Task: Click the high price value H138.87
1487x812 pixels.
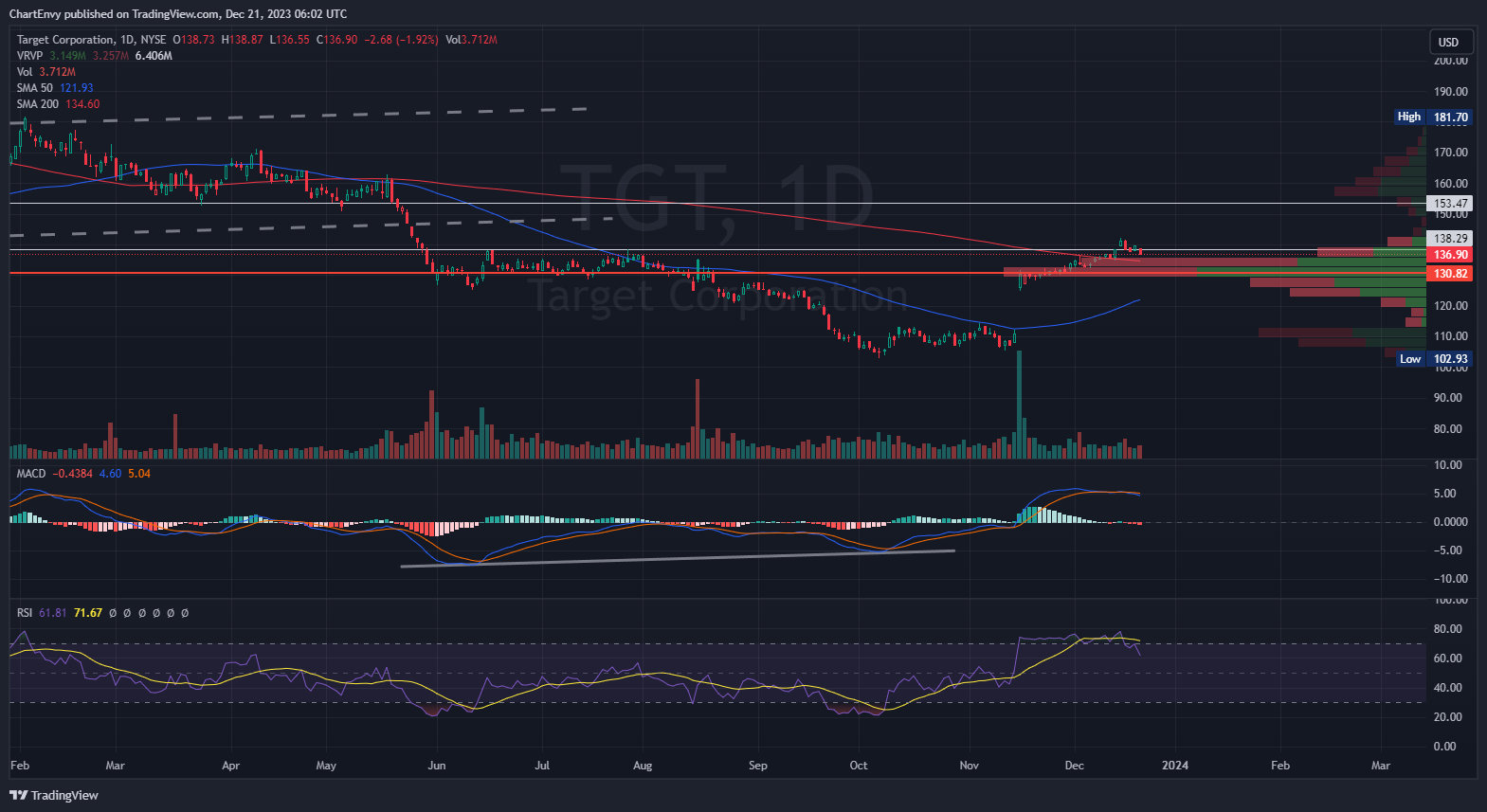Action: [x=243, y=40]
